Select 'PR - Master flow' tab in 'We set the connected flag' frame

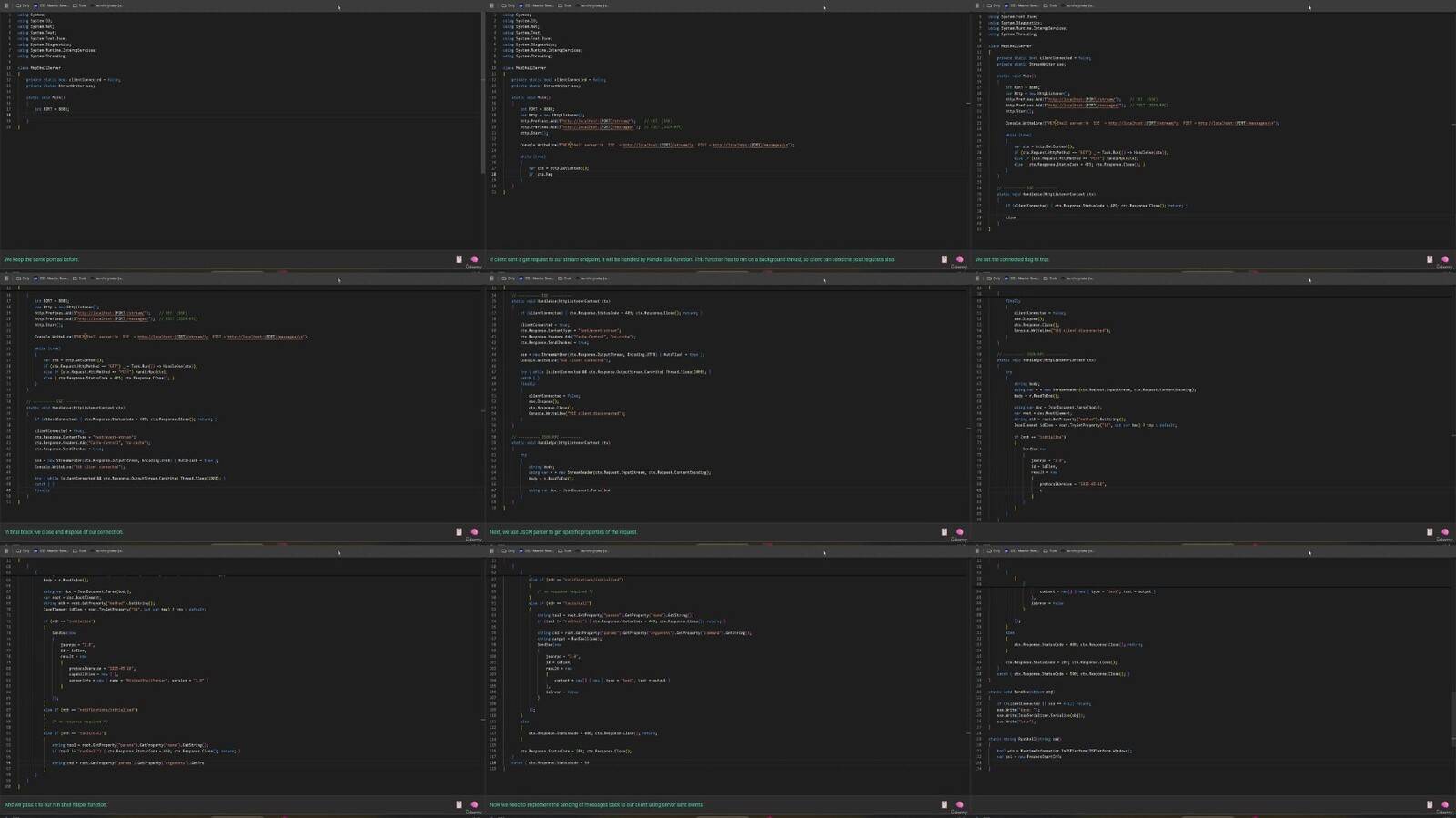[1021, 5]
